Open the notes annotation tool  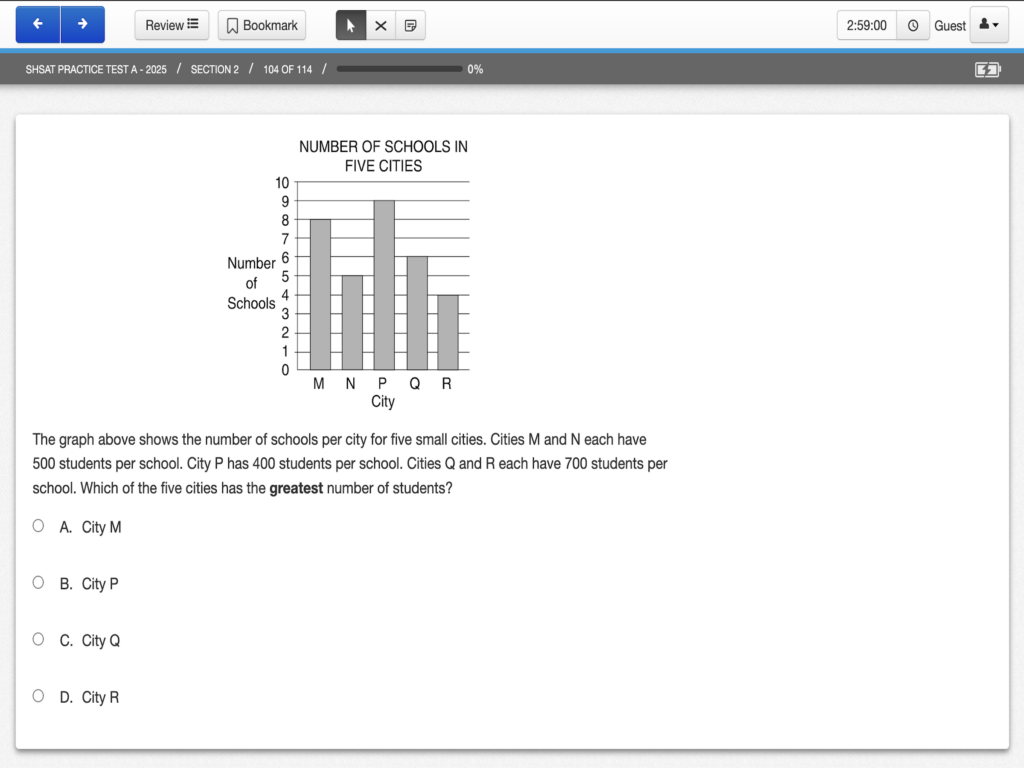410,25
